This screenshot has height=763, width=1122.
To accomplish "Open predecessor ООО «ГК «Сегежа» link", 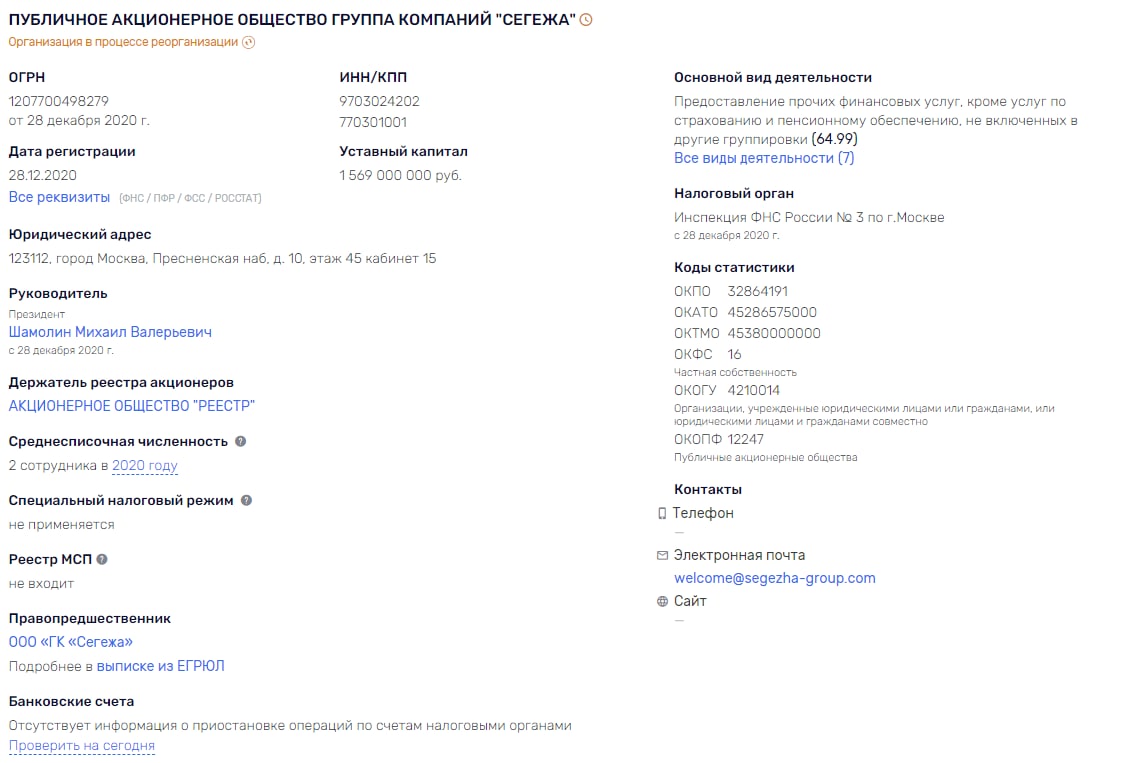I will click(x=71, y=642).
